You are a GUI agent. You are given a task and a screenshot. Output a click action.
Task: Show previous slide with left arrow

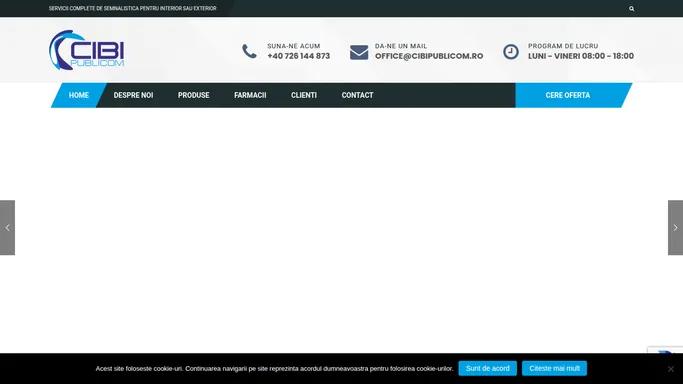7,227
